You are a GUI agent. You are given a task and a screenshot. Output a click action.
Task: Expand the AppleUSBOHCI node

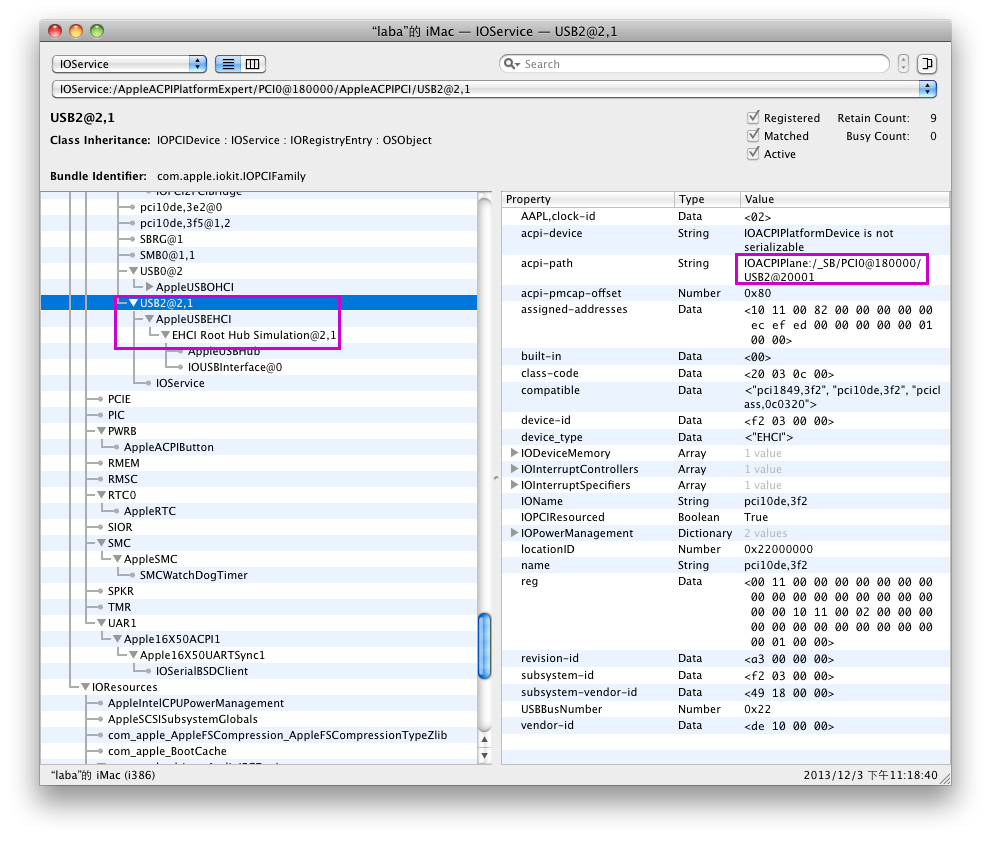[149, 287]
